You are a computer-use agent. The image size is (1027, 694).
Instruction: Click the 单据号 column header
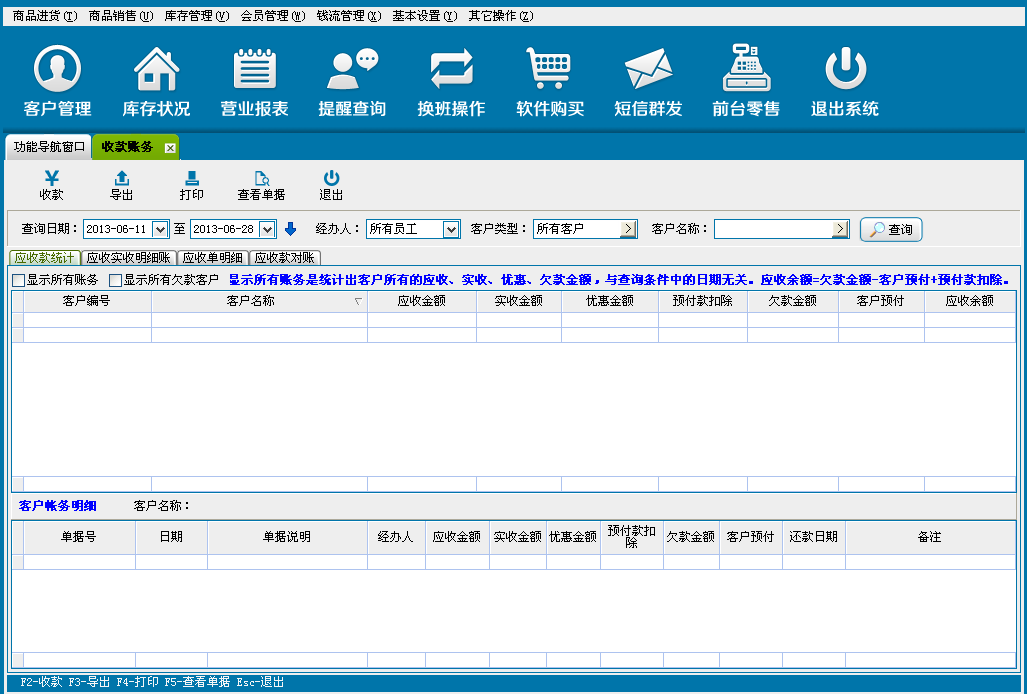pos(79,537)
